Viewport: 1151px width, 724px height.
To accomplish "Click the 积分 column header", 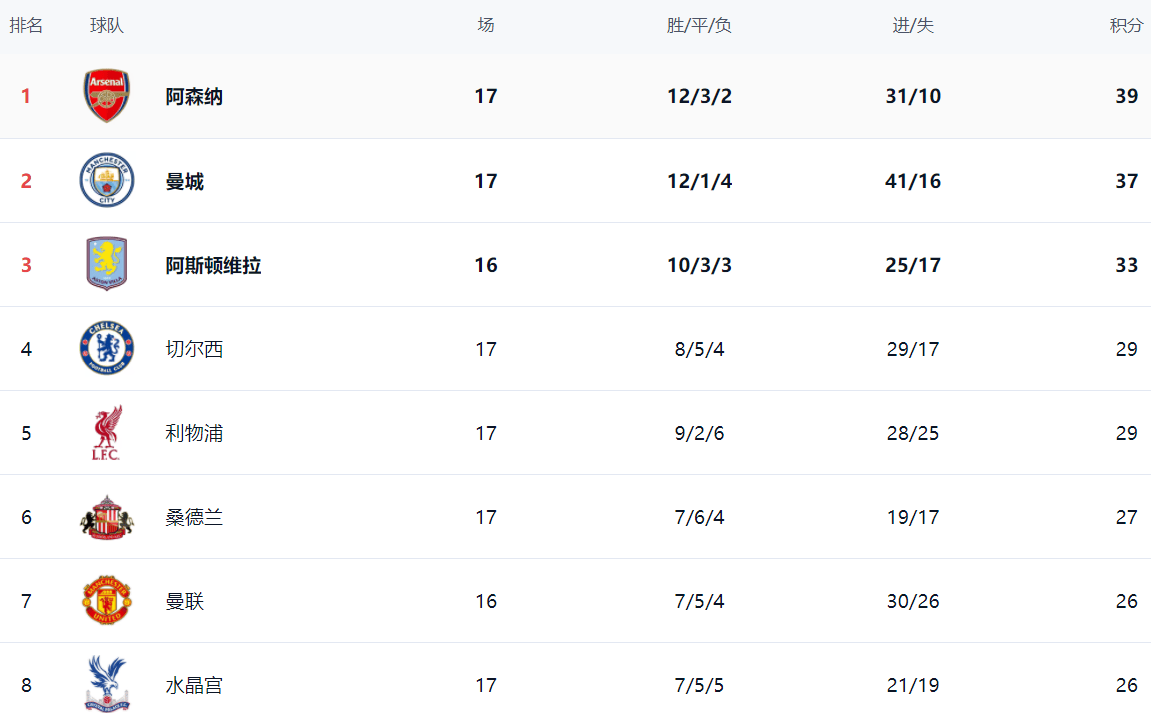I will [1126, 26].
